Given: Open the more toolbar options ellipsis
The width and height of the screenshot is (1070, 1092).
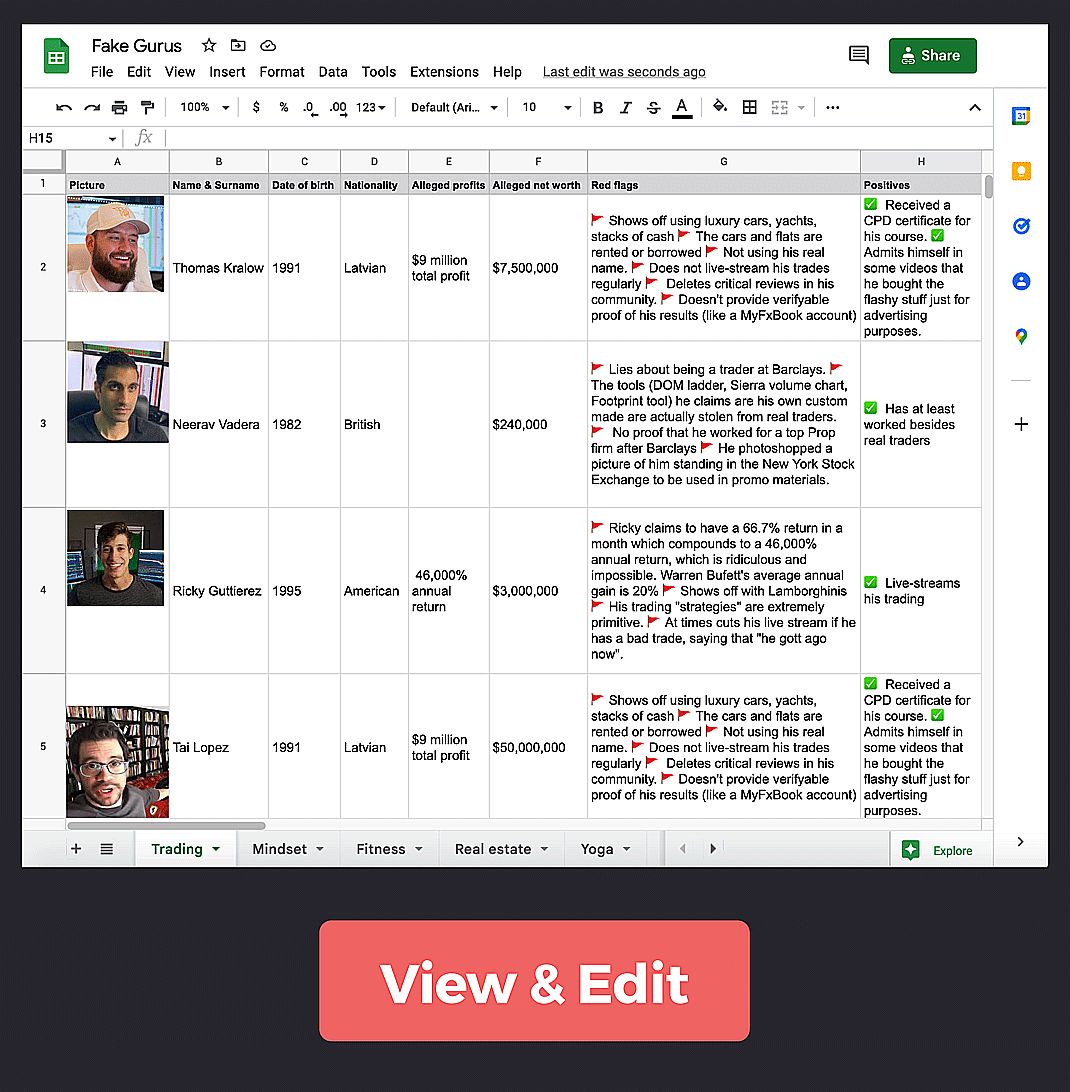Looking at the screenshot, I should pyautogui.click(x=832, y=107).
